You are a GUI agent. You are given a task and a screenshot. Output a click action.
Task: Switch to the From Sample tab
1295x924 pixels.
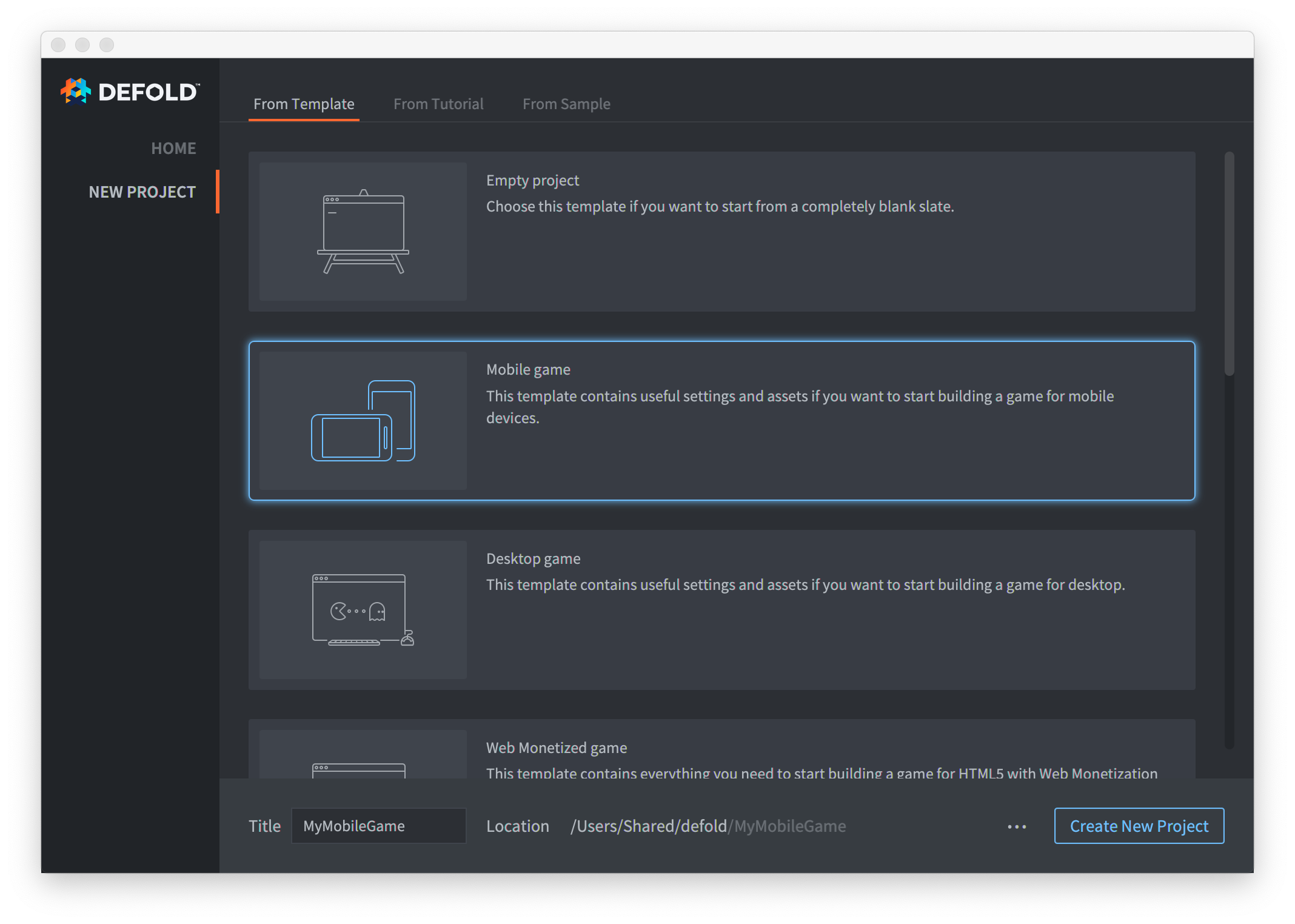(568, 103)
